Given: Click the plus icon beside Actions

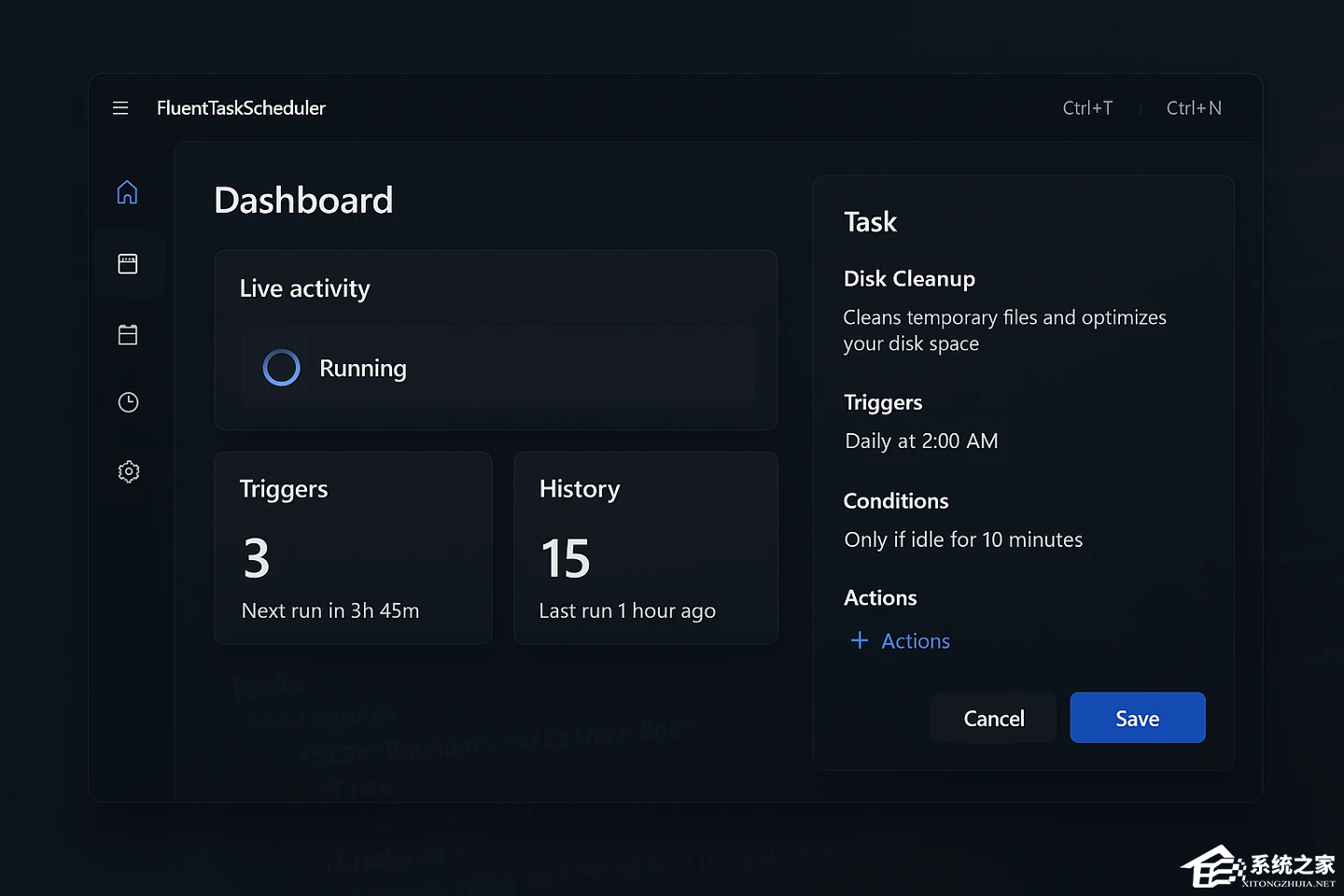Looking at the screenshot, I should 860,640.
